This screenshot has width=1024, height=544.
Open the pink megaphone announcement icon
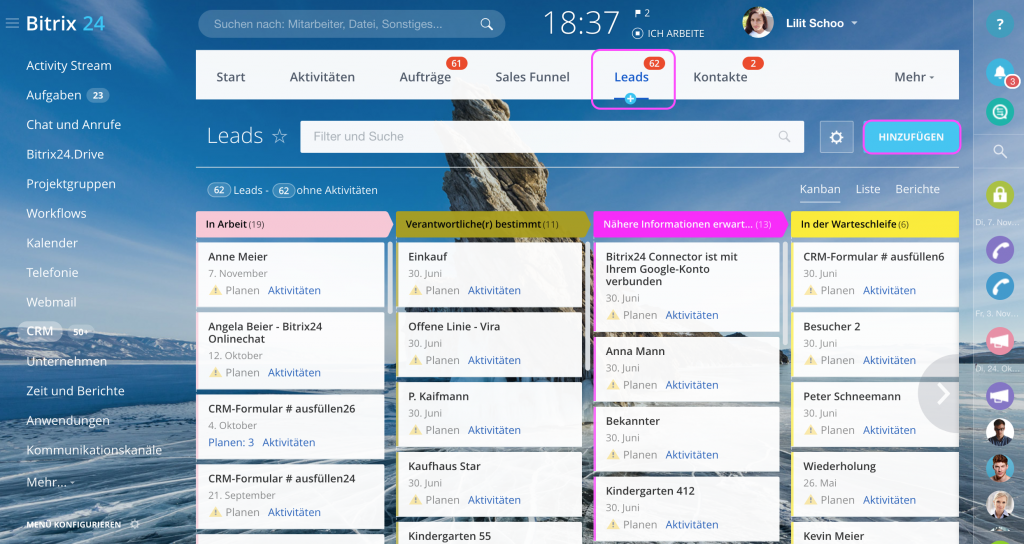999,341
